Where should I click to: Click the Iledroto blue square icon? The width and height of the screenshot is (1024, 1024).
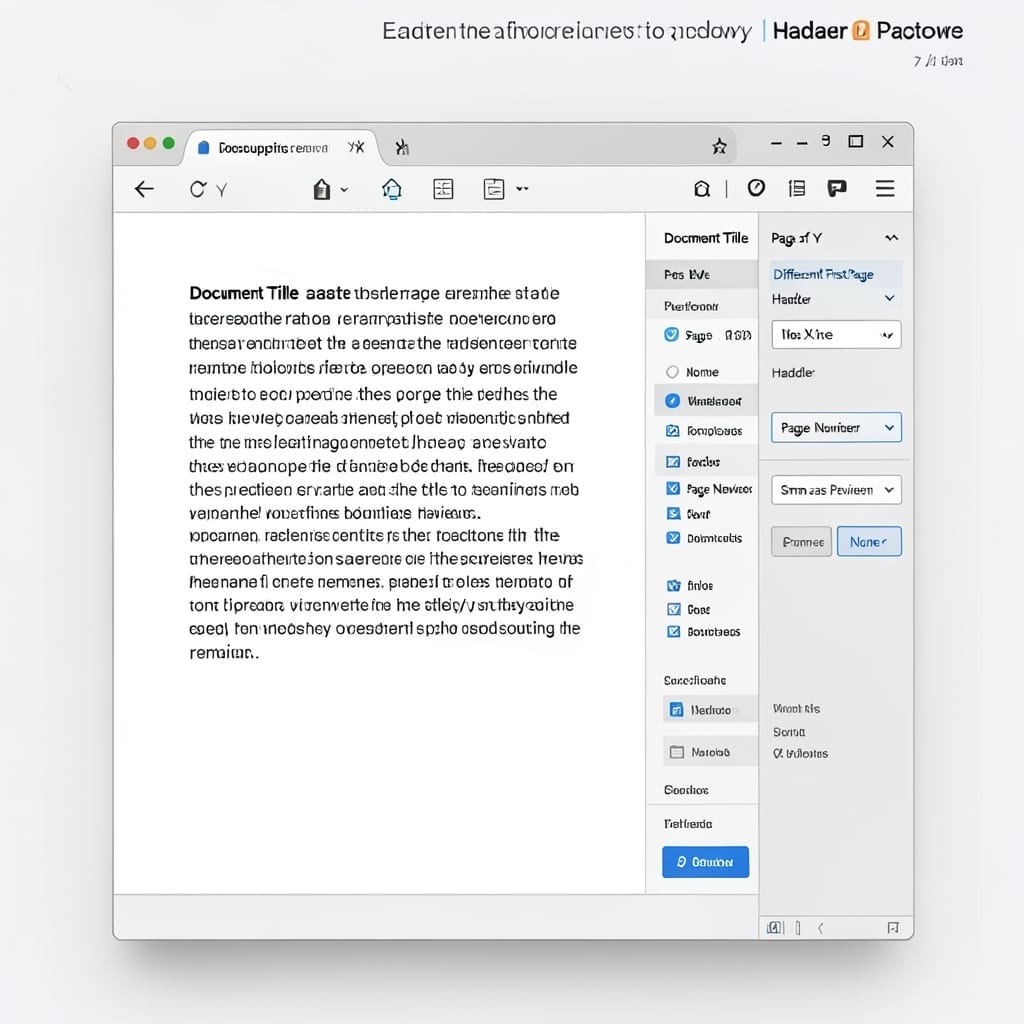point(677,710)
